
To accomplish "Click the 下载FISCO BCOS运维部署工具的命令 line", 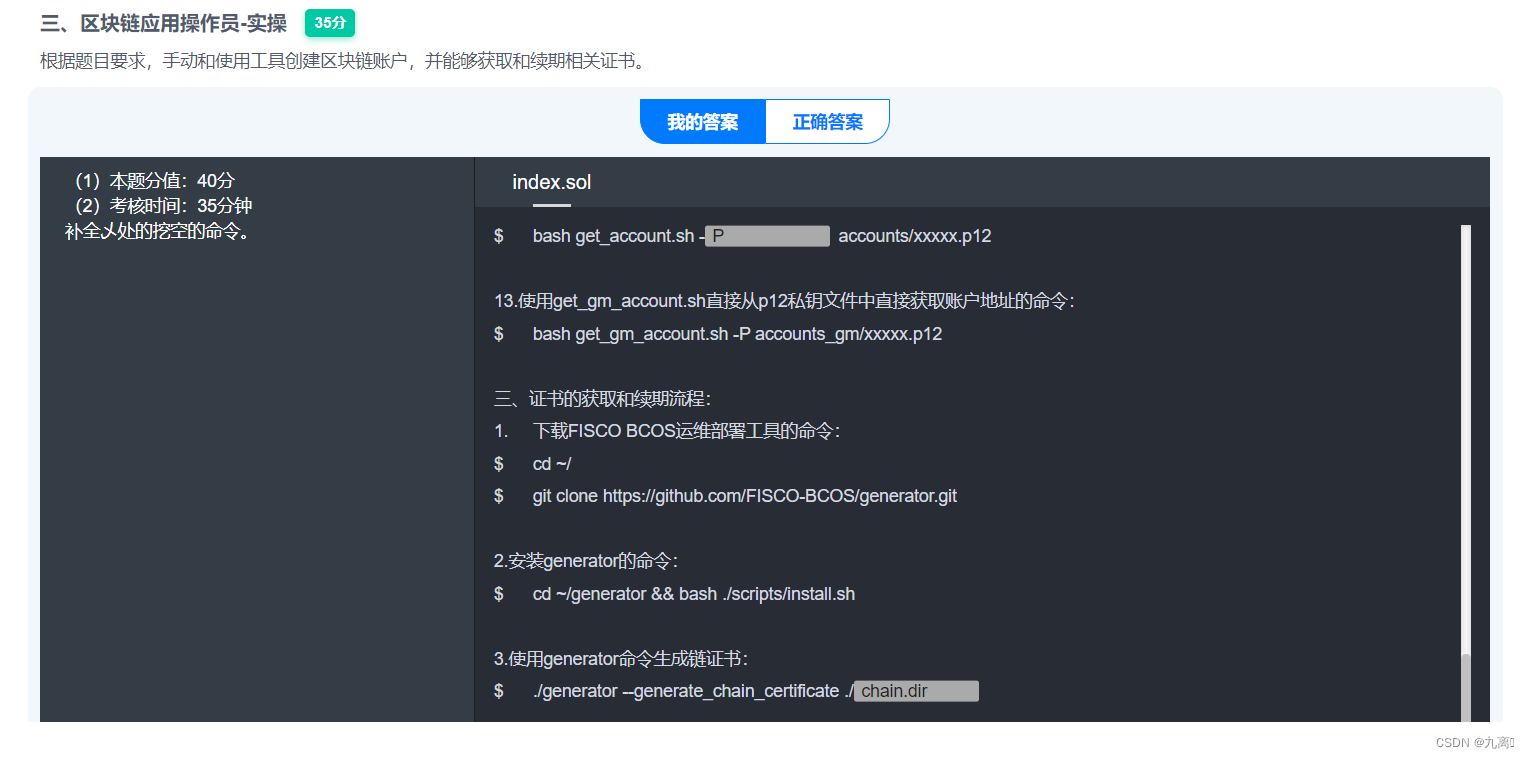I will point(686,431).
